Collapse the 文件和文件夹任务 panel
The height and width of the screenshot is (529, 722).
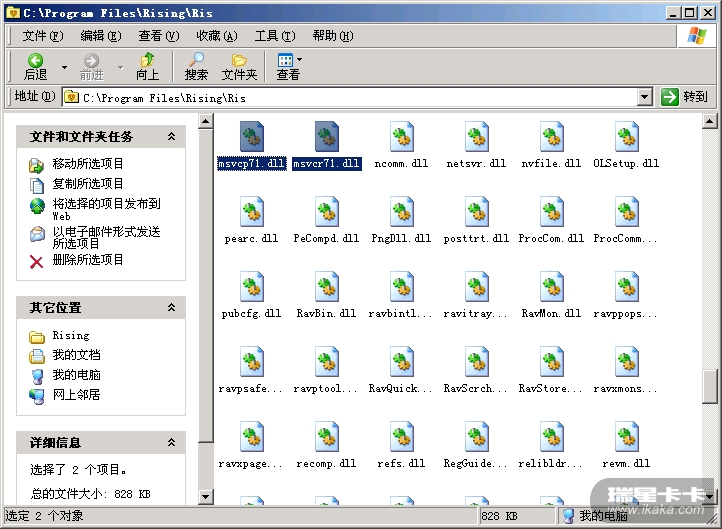point(171,136)
